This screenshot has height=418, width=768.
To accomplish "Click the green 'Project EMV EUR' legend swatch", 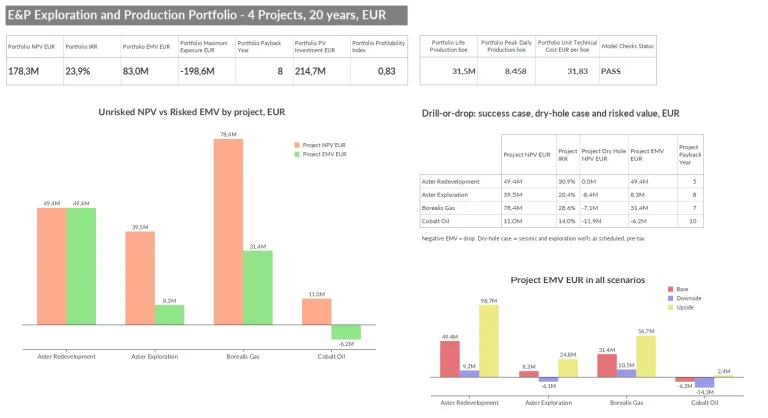I will (297, 154).
